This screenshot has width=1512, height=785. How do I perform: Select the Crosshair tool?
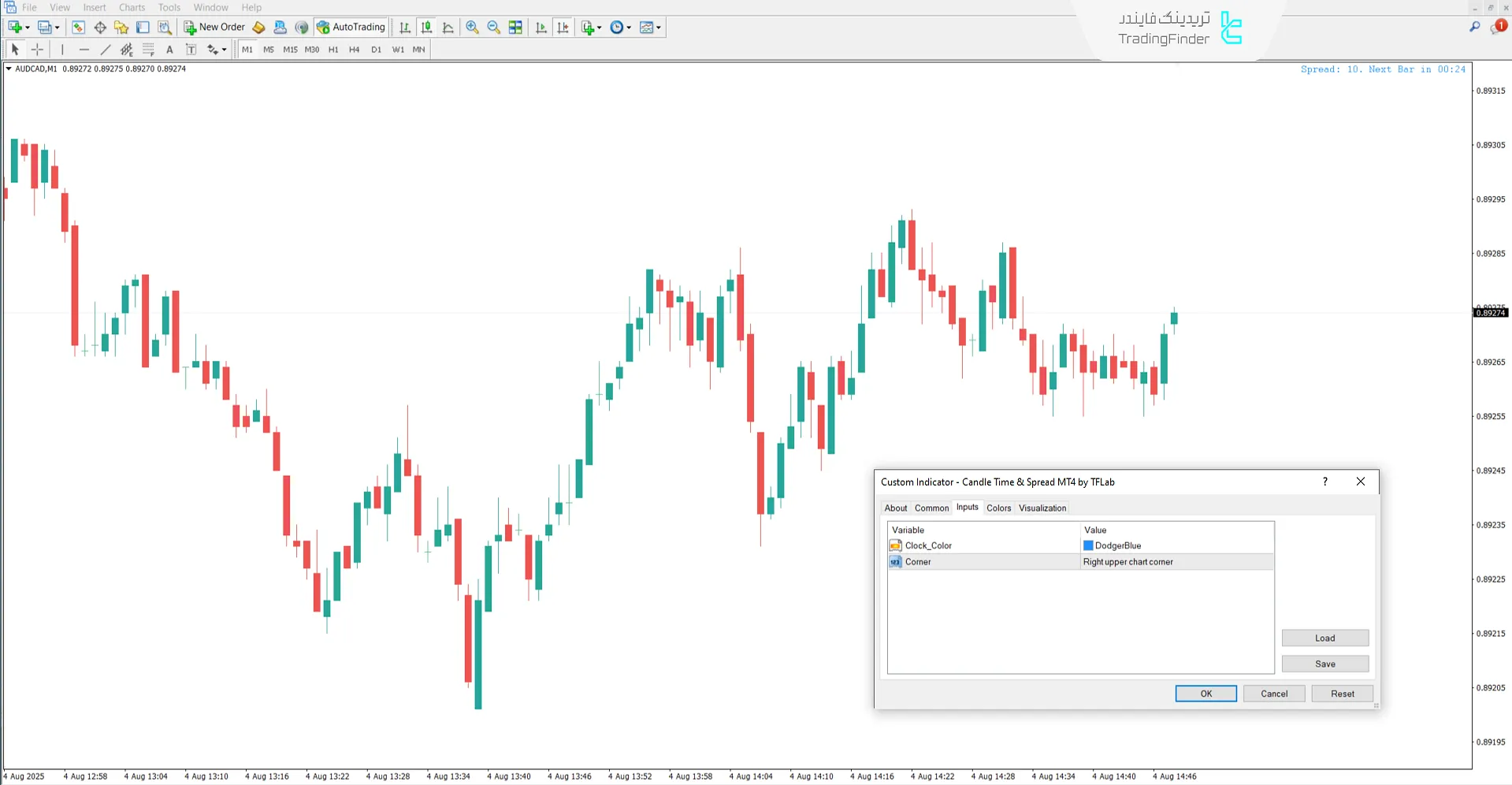37,50
